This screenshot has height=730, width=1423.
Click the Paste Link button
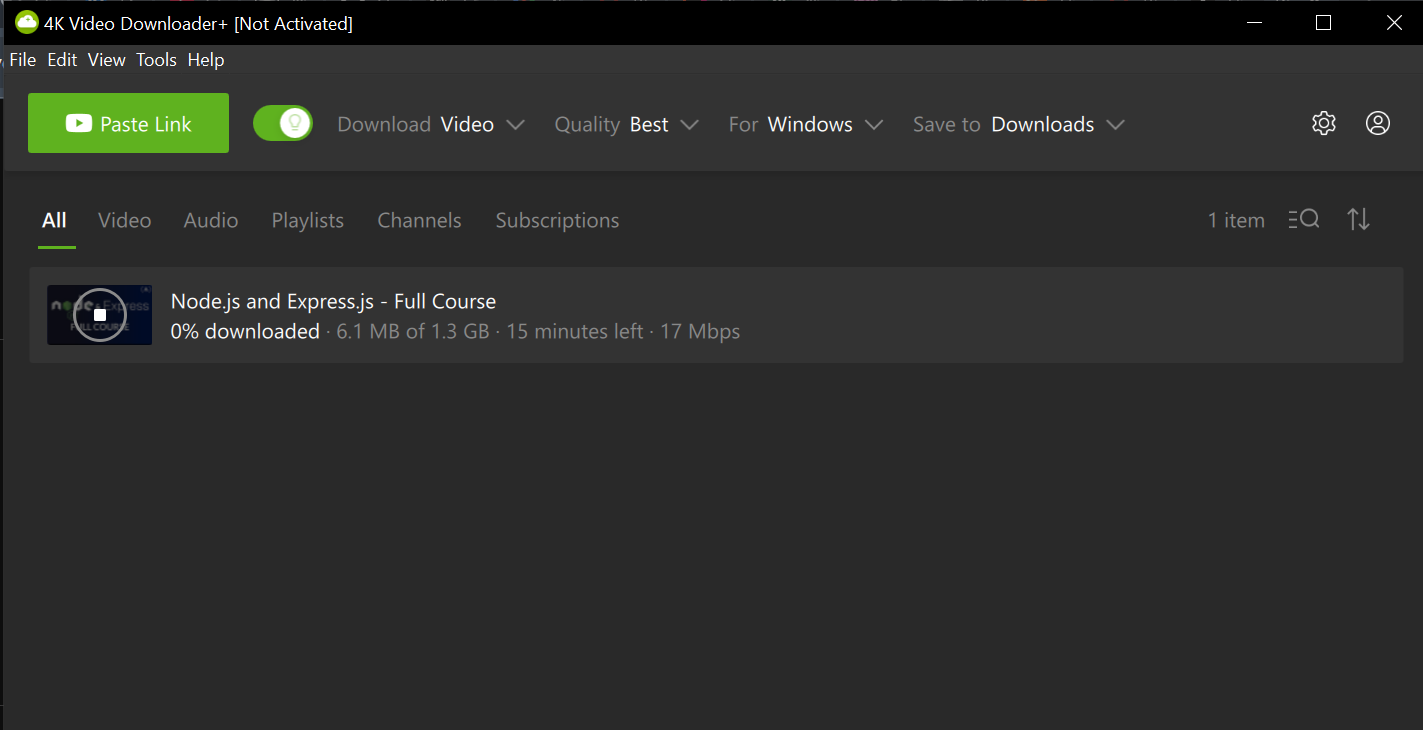pyautogui.click(x=128, y=123)
